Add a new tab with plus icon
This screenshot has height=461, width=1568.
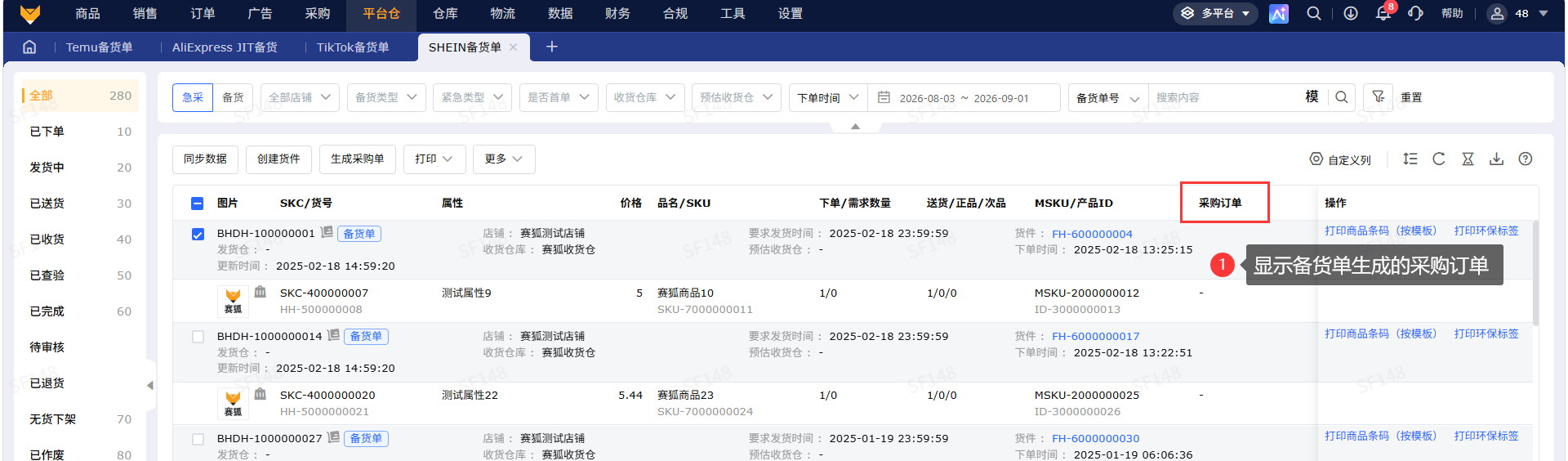(552, 47)
